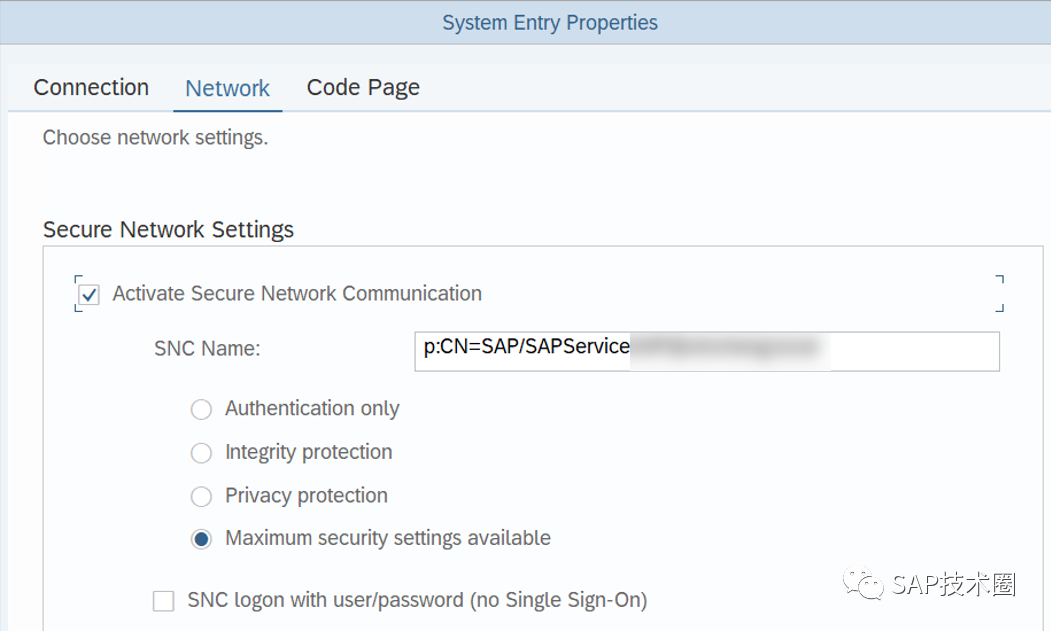Click the Secure Network Settings heading
This screenshot has width=1051, height=631.
(x=168, y=229)
